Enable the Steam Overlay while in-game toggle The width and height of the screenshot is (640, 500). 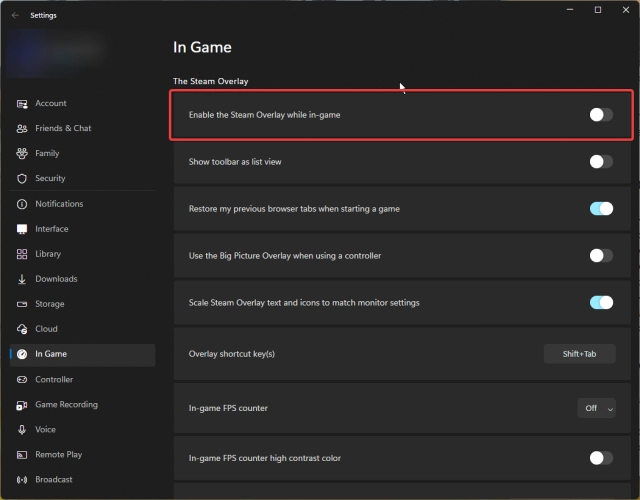pyautogui.click(x=601, y=115)
